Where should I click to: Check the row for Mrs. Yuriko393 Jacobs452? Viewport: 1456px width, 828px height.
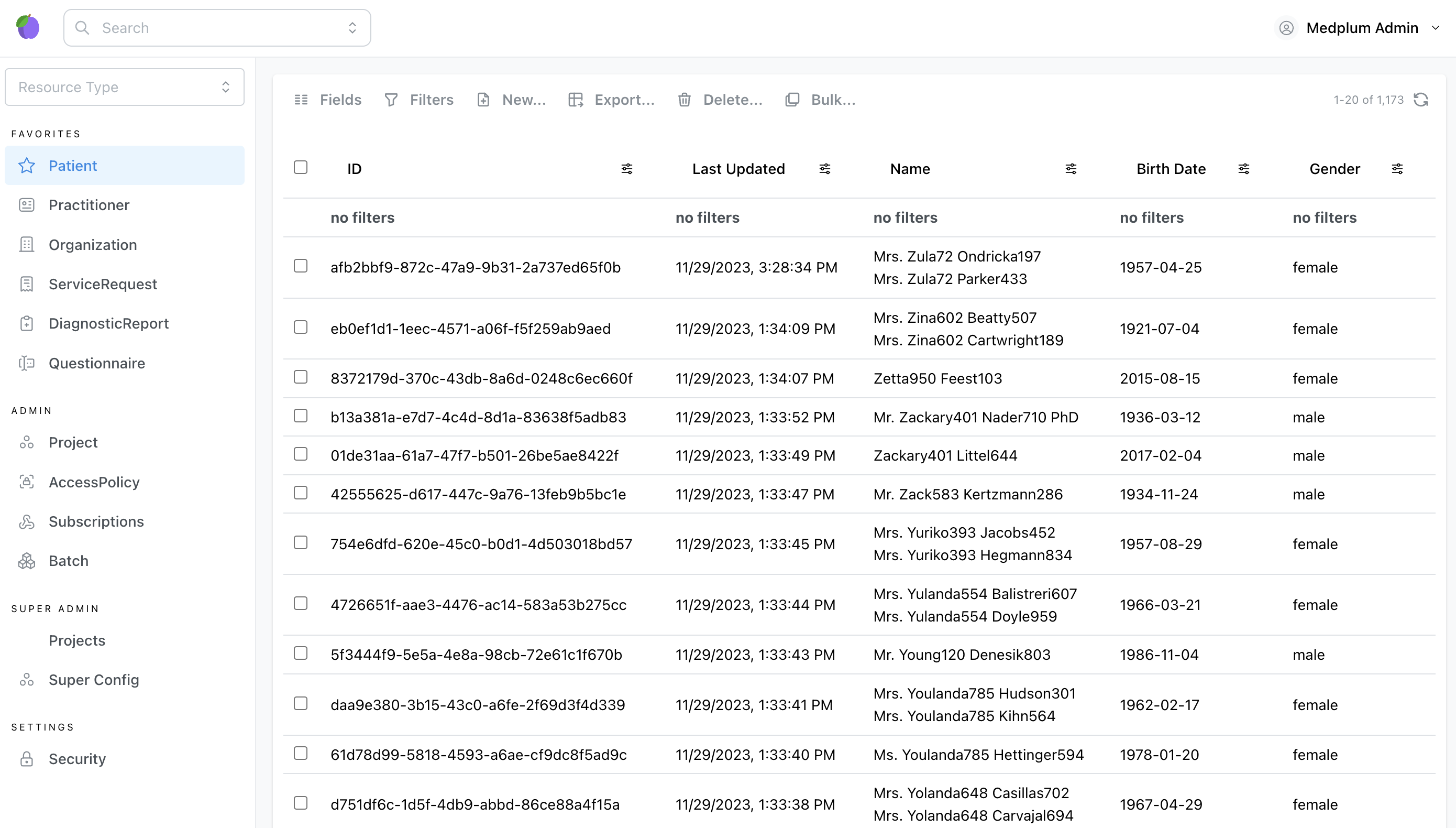(301, 542)
